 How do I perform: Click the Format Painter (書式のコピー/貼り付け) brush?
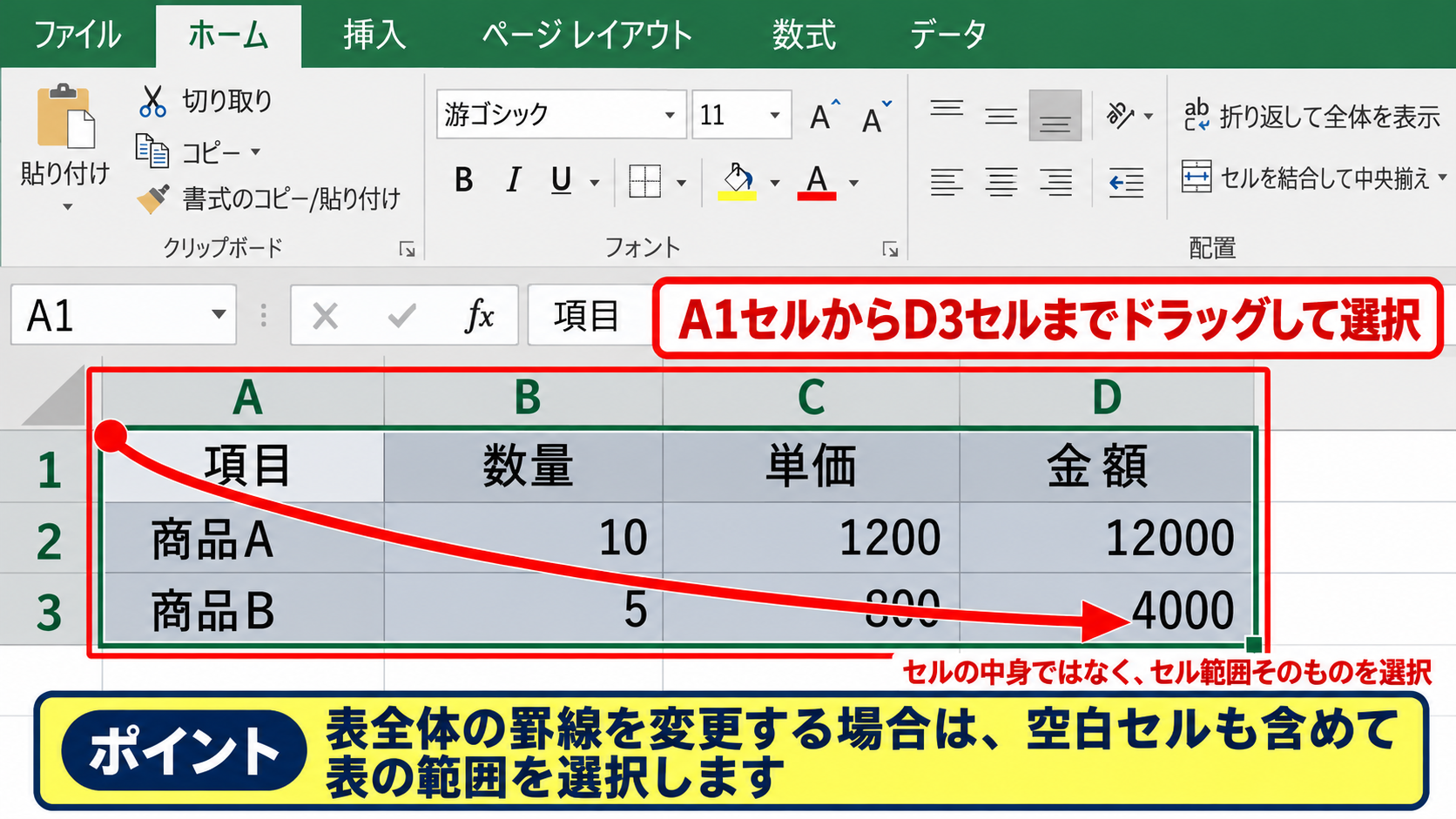[153, 199]
